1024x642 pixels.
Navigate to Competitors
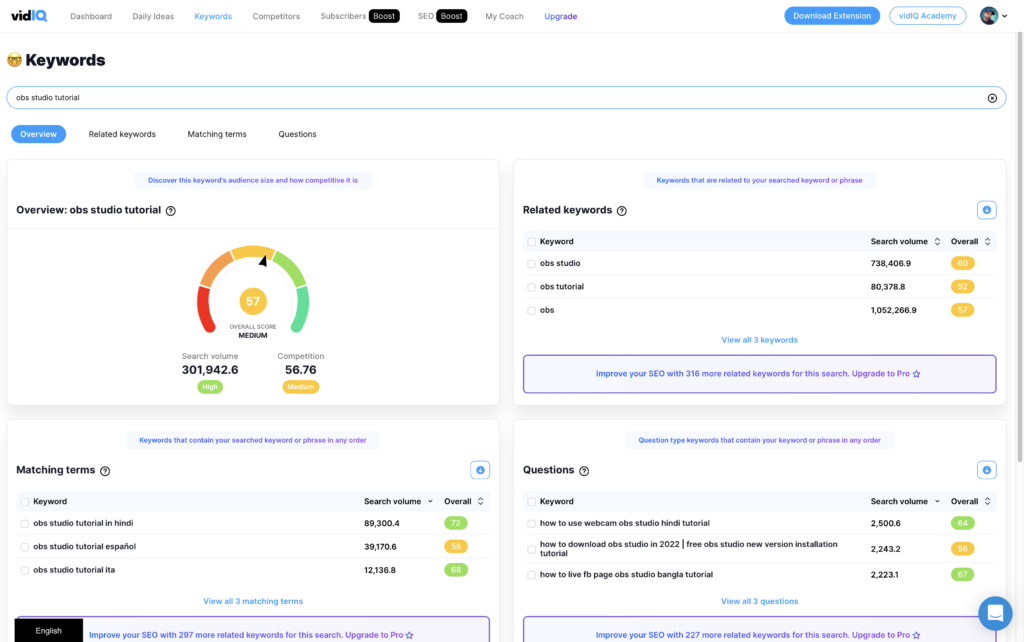(x=276, y=16)
